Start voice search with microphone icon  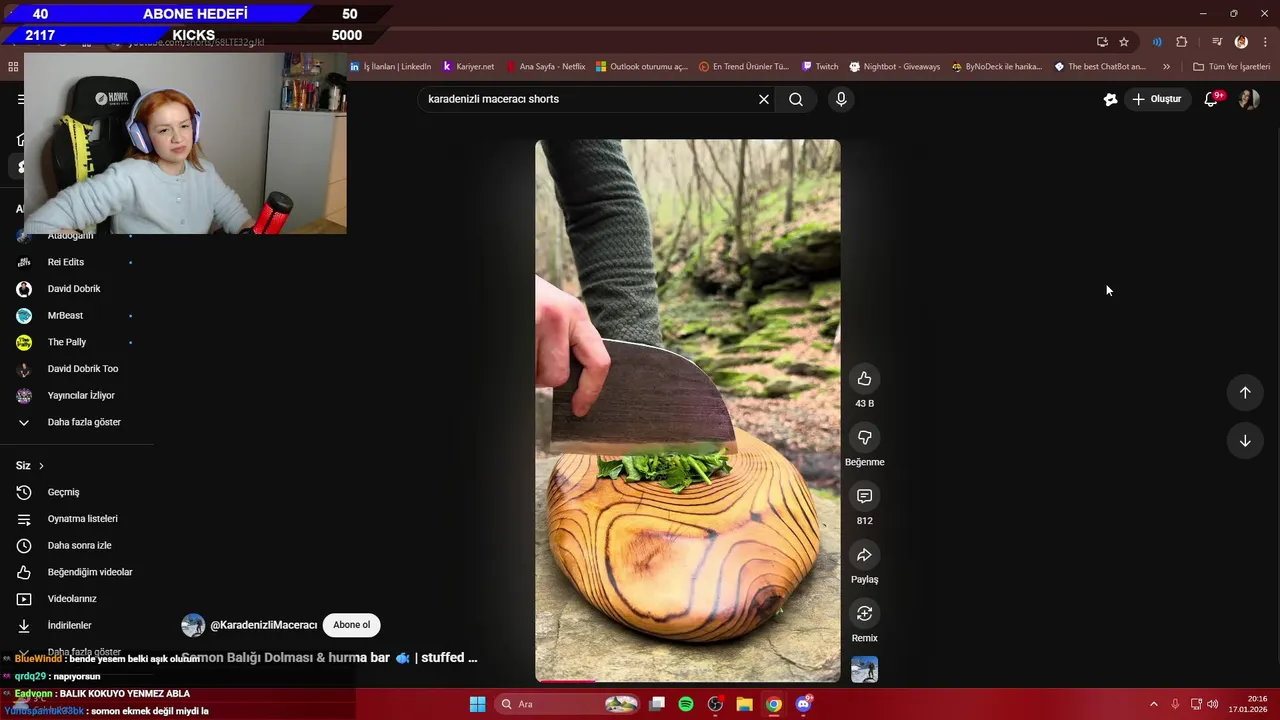[841, 99]
